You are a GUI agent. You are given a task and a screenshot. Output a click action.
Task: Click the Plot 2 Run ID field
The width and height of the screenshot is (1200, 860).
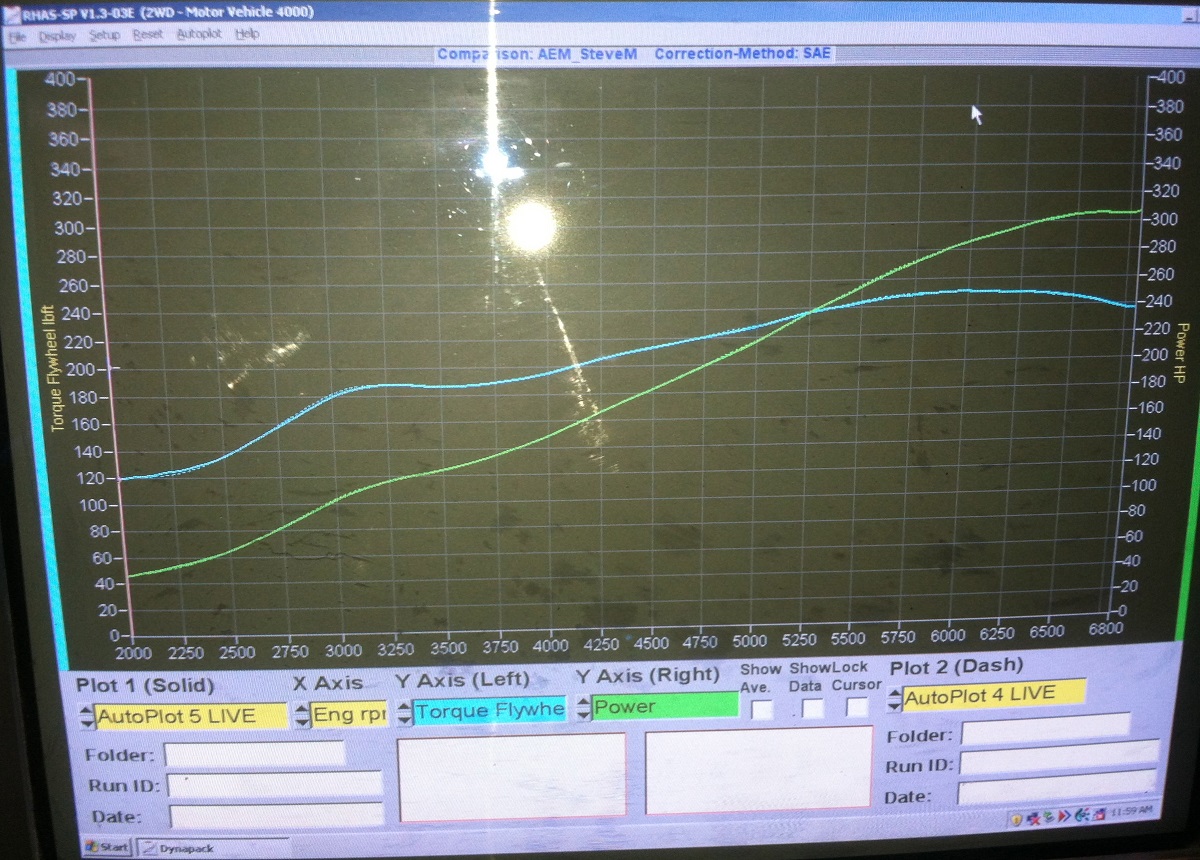[1059, 758]
